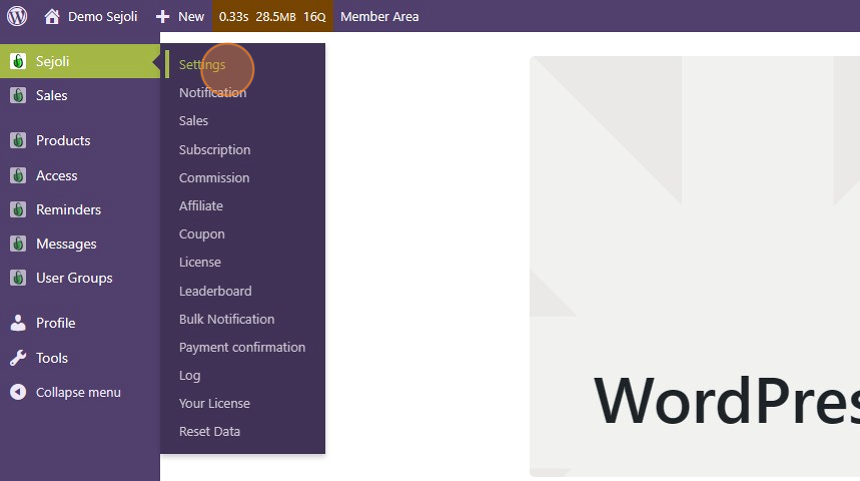Click Collapse menu text
The image size is (860, 481).
click(78, 393)
